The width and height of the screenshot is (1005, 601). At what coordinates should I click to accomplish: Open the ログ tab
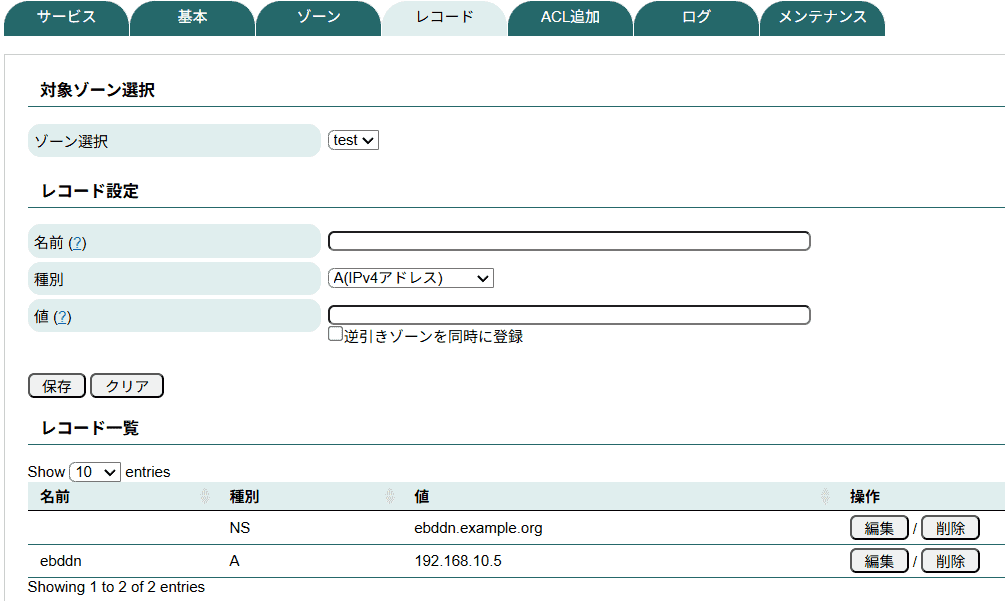pos(696,18)
